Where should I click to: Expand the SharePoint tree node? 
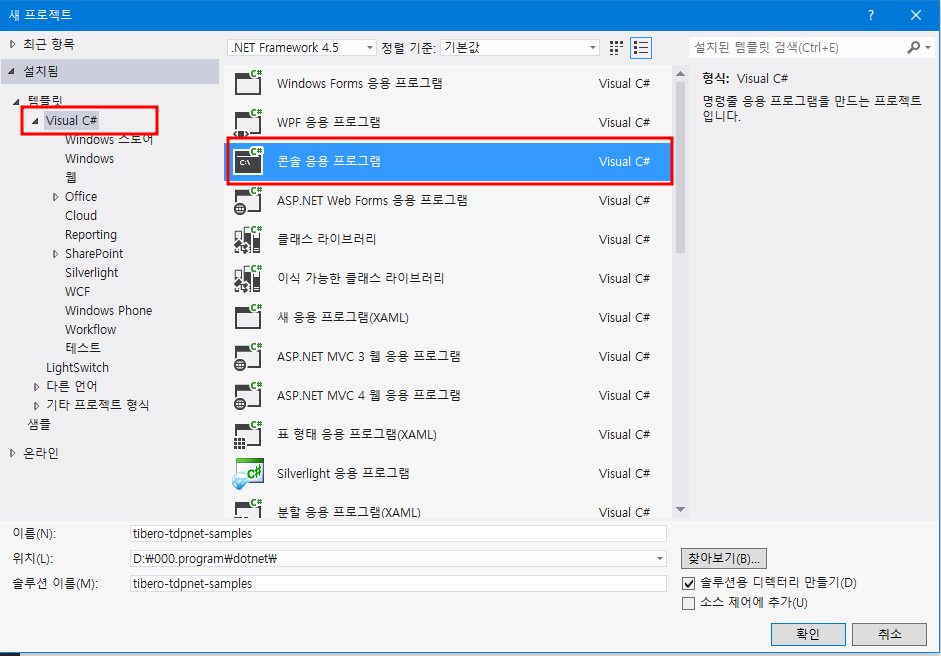click(55, 254)
